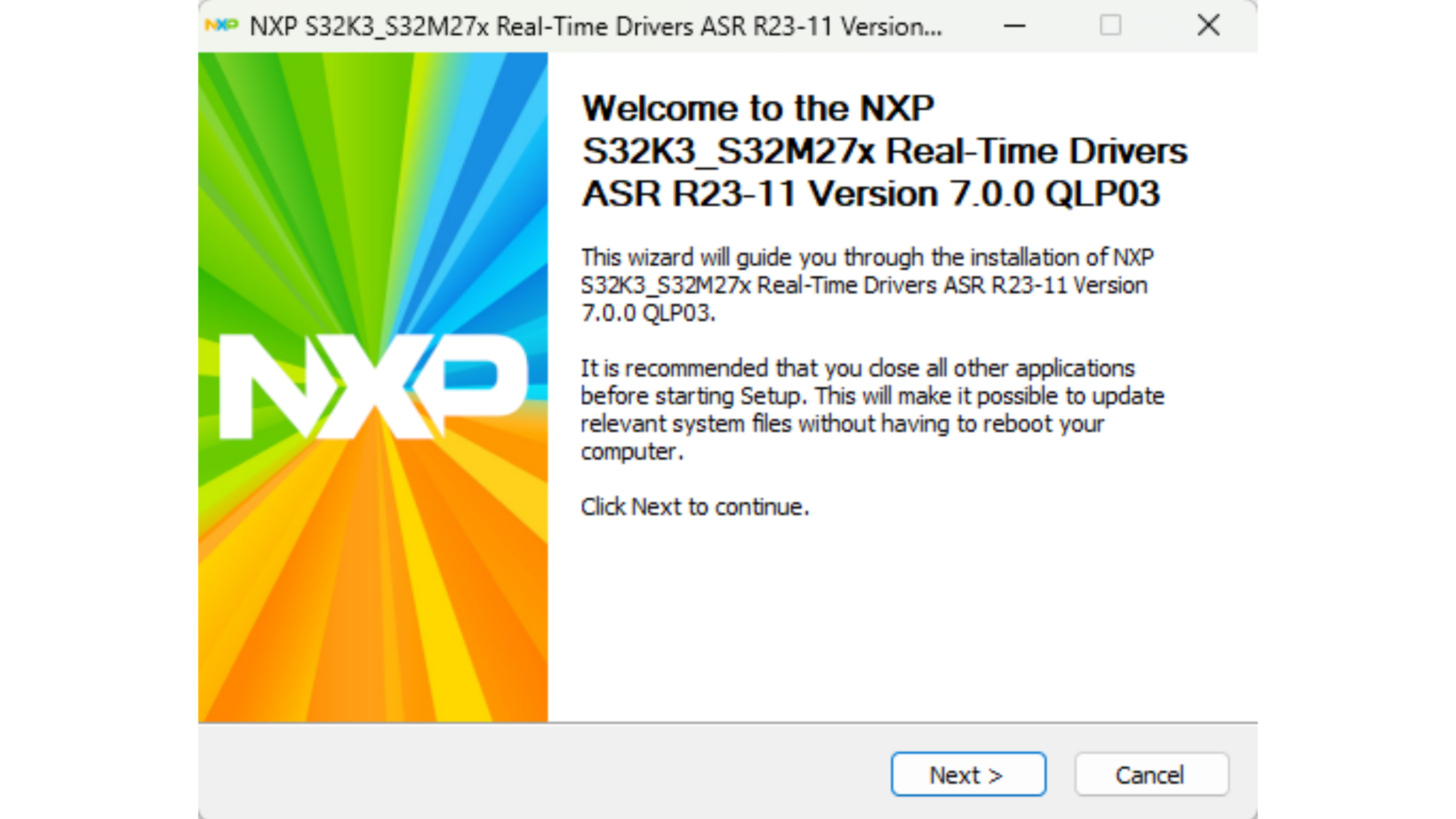Click the 'This wizard will guide you' paragraph

point(867,284)
